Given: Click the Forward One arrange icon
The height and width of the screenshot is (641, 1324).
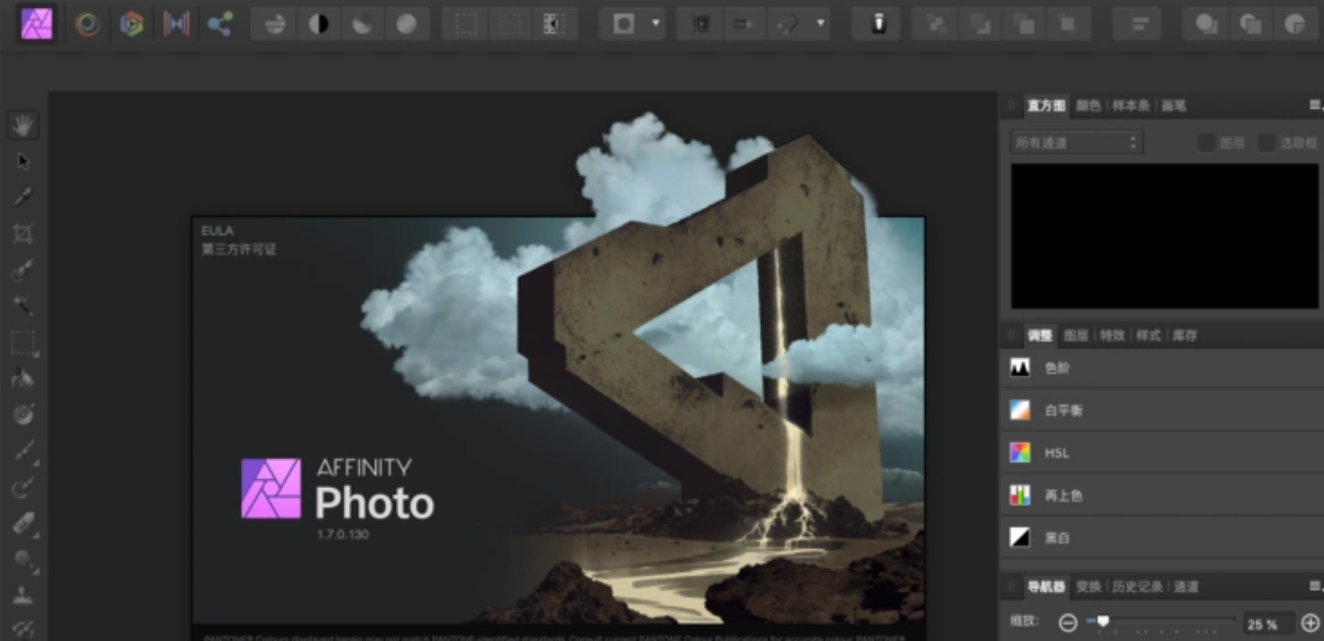Looking at the screenshot, I should tap(1024, 24).
